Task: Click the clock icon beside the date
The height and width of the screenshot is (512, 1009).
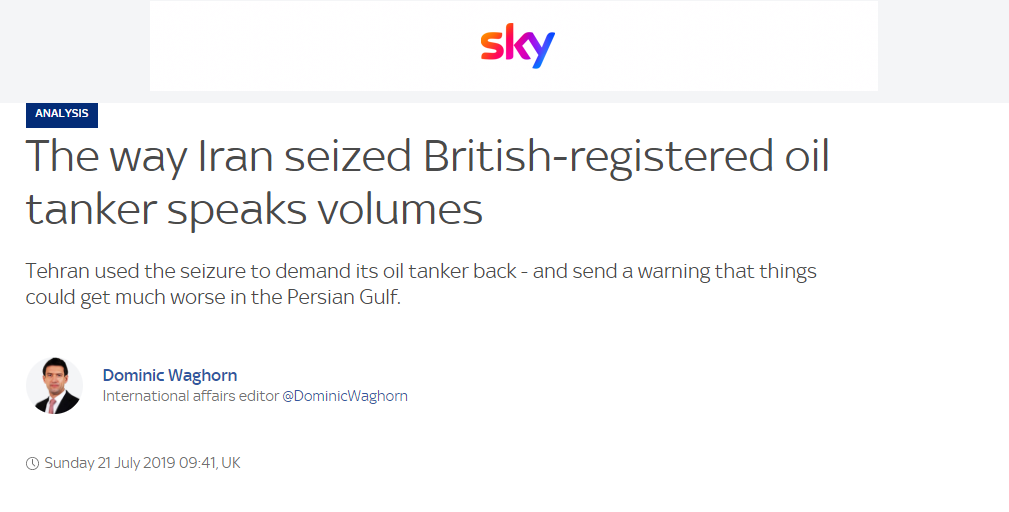Action: pos(32,463)
